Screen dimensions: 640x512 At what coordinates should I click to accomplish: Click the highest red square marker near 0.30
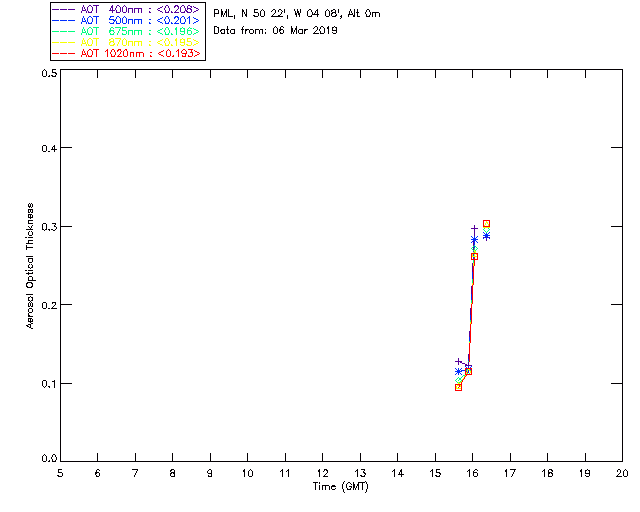pos(486,224)
